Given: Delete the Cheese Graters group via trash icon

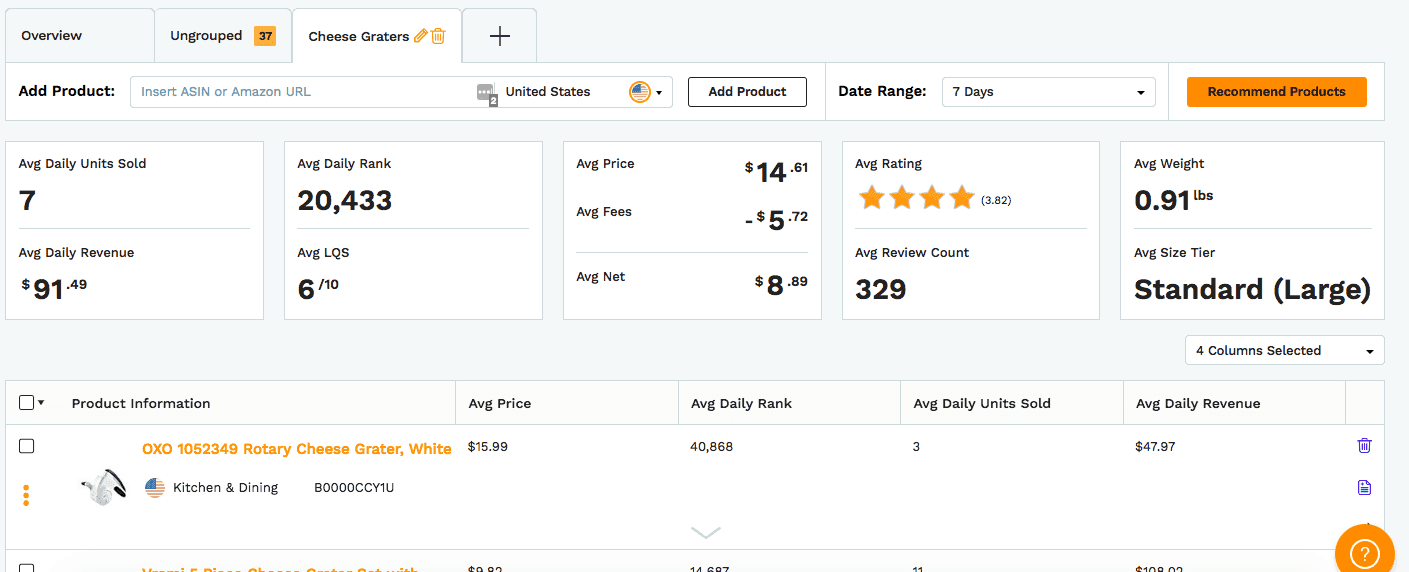Looking at the screenshot, I should (438, 36).
